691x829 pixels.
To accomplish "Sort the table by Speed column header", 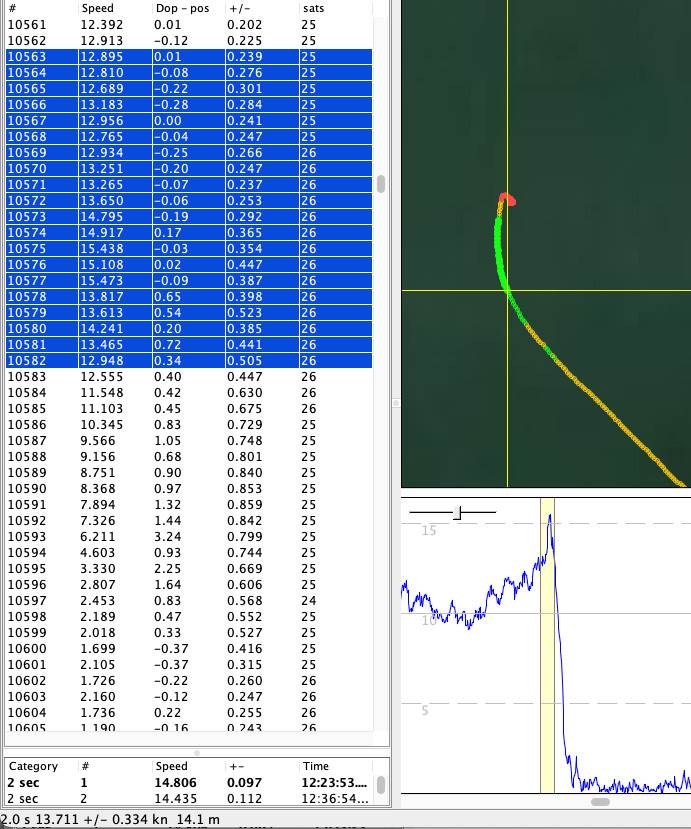I will 98,8.
